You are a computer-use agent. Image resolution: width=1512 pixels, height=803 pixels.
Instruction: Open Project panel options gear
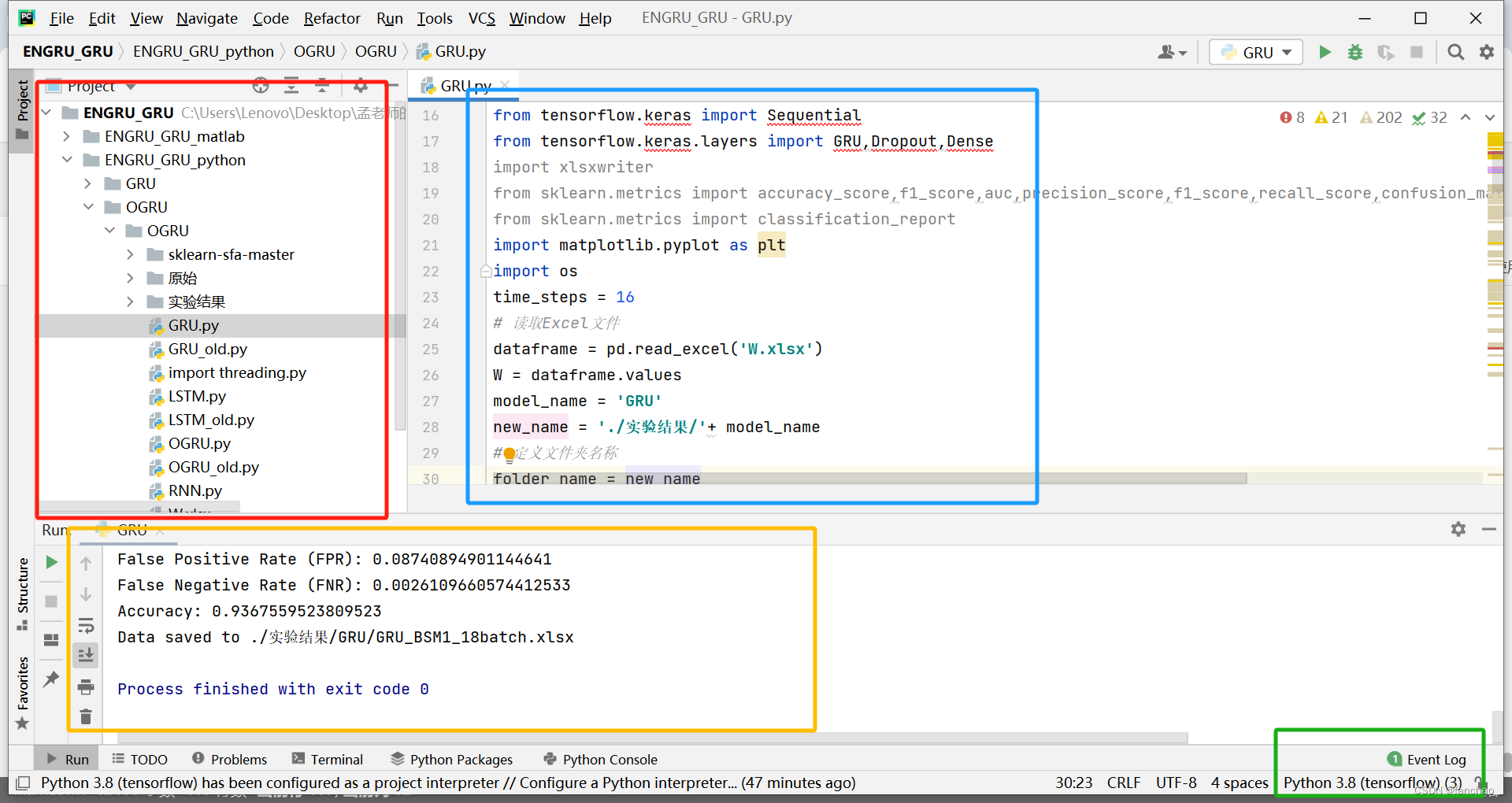[361, 85]
